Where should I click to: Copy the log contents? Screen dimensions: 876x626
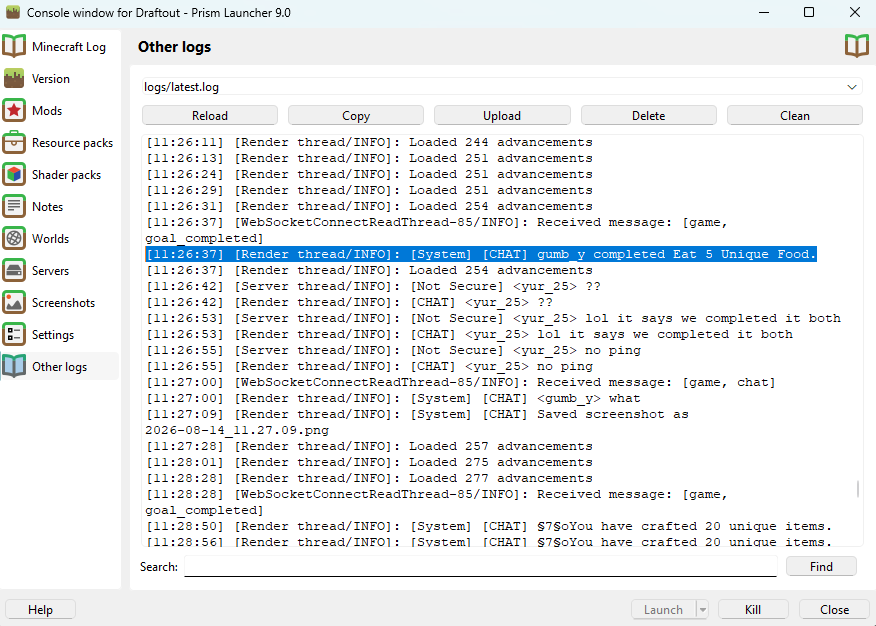click(x=356, y=116)
